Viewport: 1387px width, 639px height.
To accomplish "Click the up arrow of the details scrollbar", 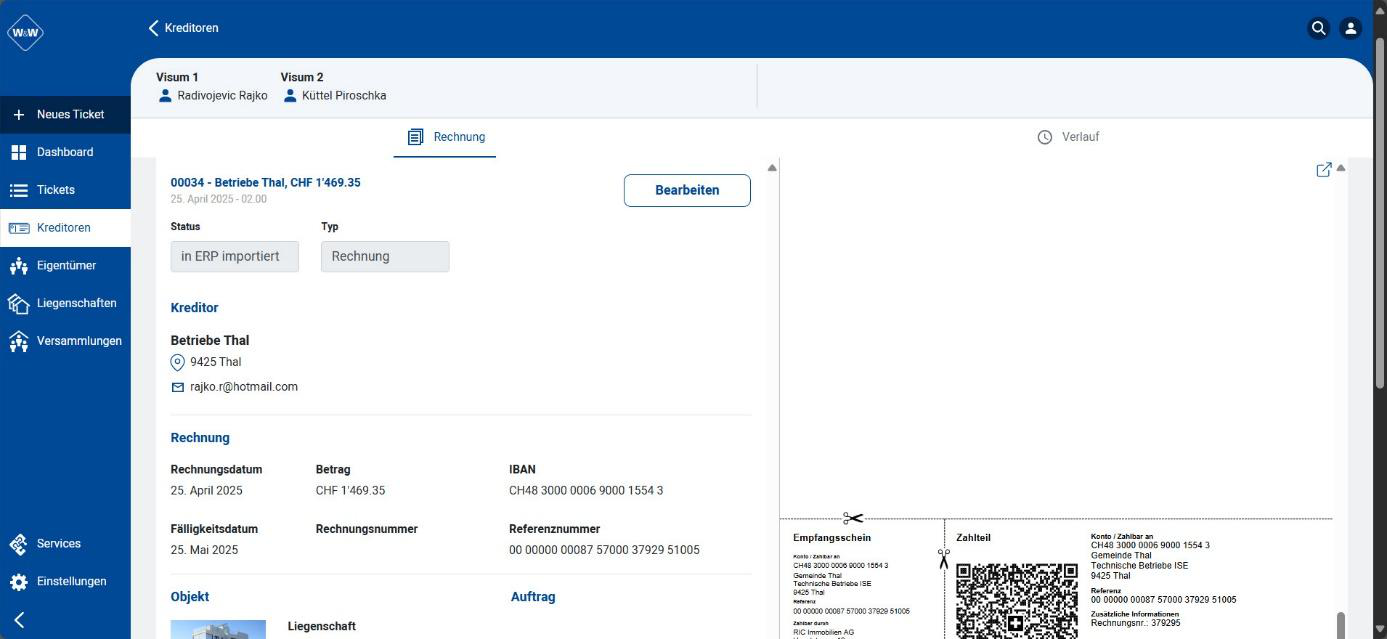I will click(x=772, y=168).
